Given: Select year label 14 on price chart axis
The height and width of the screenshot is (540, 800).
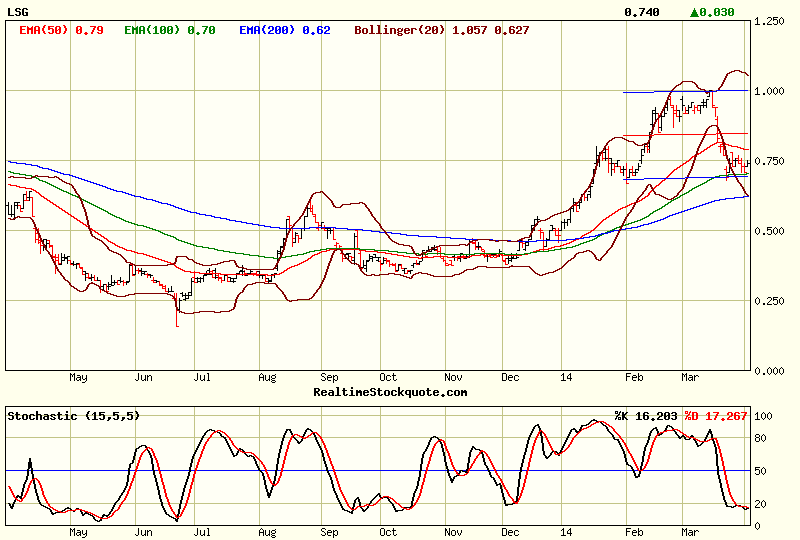Looking at the screenshot, I should (566, 377).
